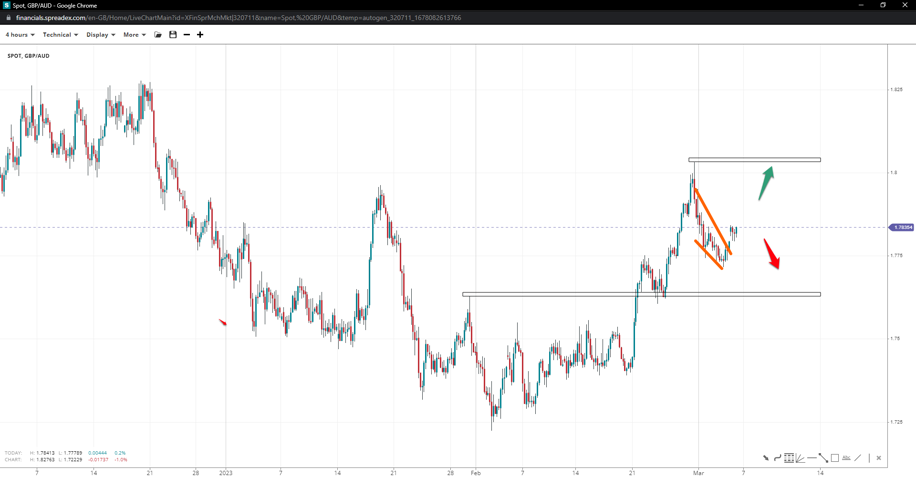The height and width of the screenshot is (477, 916).
Task: Pick the horizontal line tool
Action: pyautogui.click(x=812, y=458)
